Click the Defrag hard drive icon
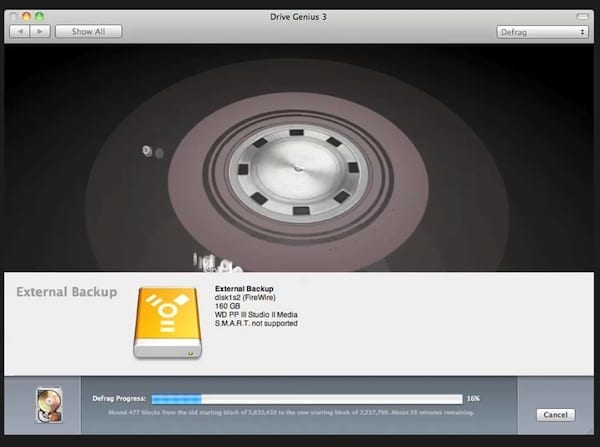Viewport: 600px width, 447px height. (47, 403)
